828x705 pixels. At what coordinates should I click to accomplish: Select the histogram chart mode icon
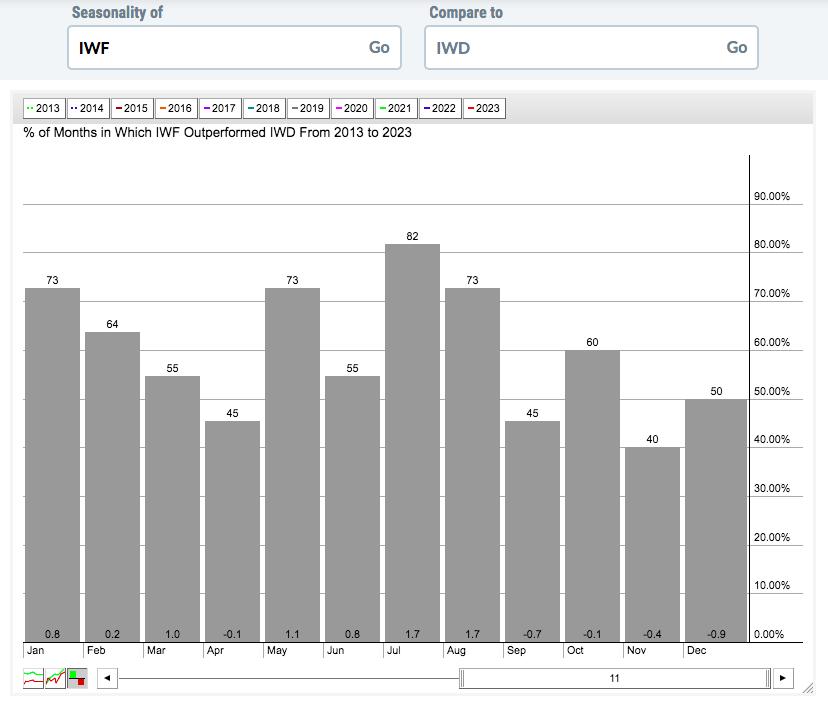77,679
